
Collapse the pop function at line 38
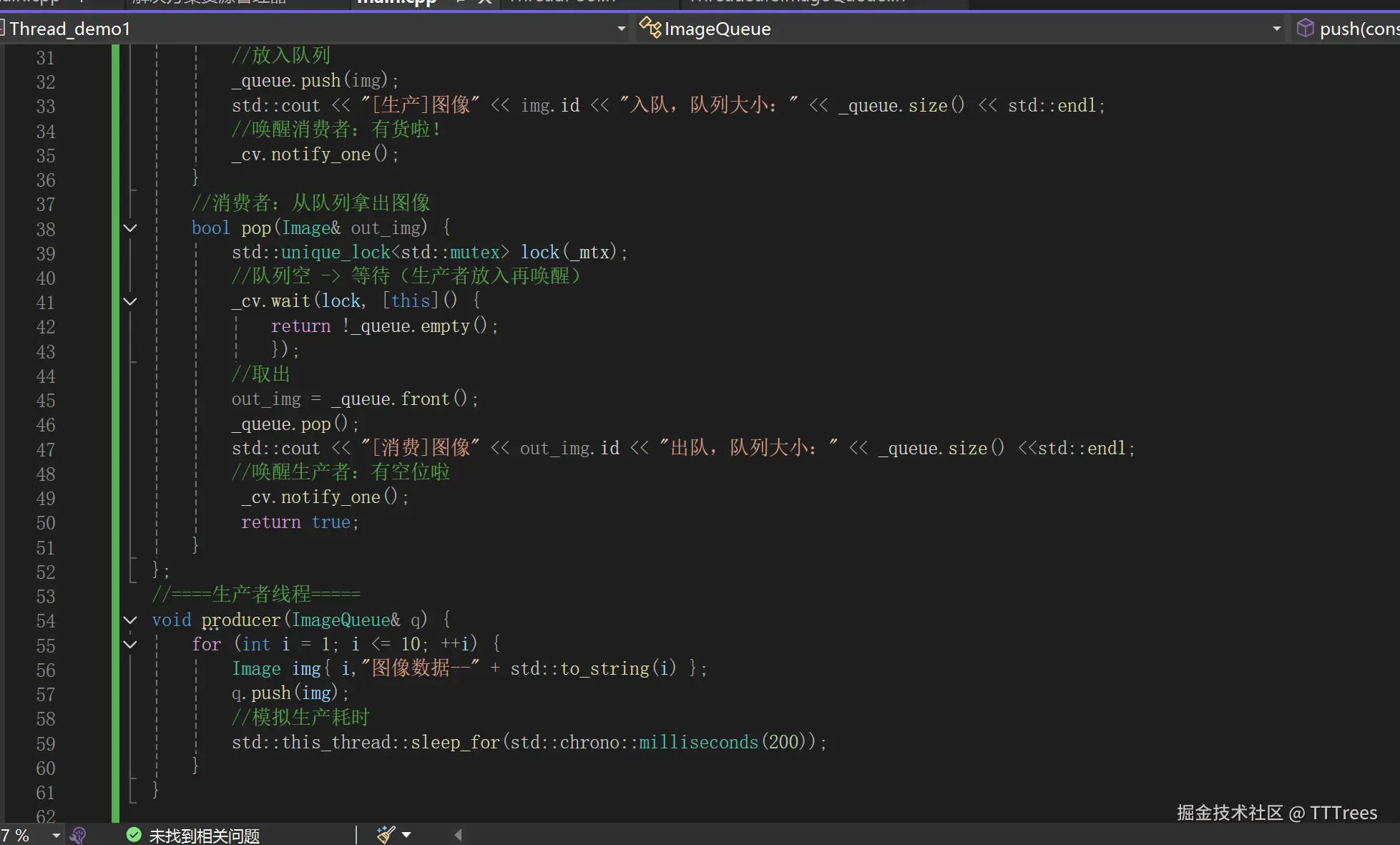pos(130,228)
